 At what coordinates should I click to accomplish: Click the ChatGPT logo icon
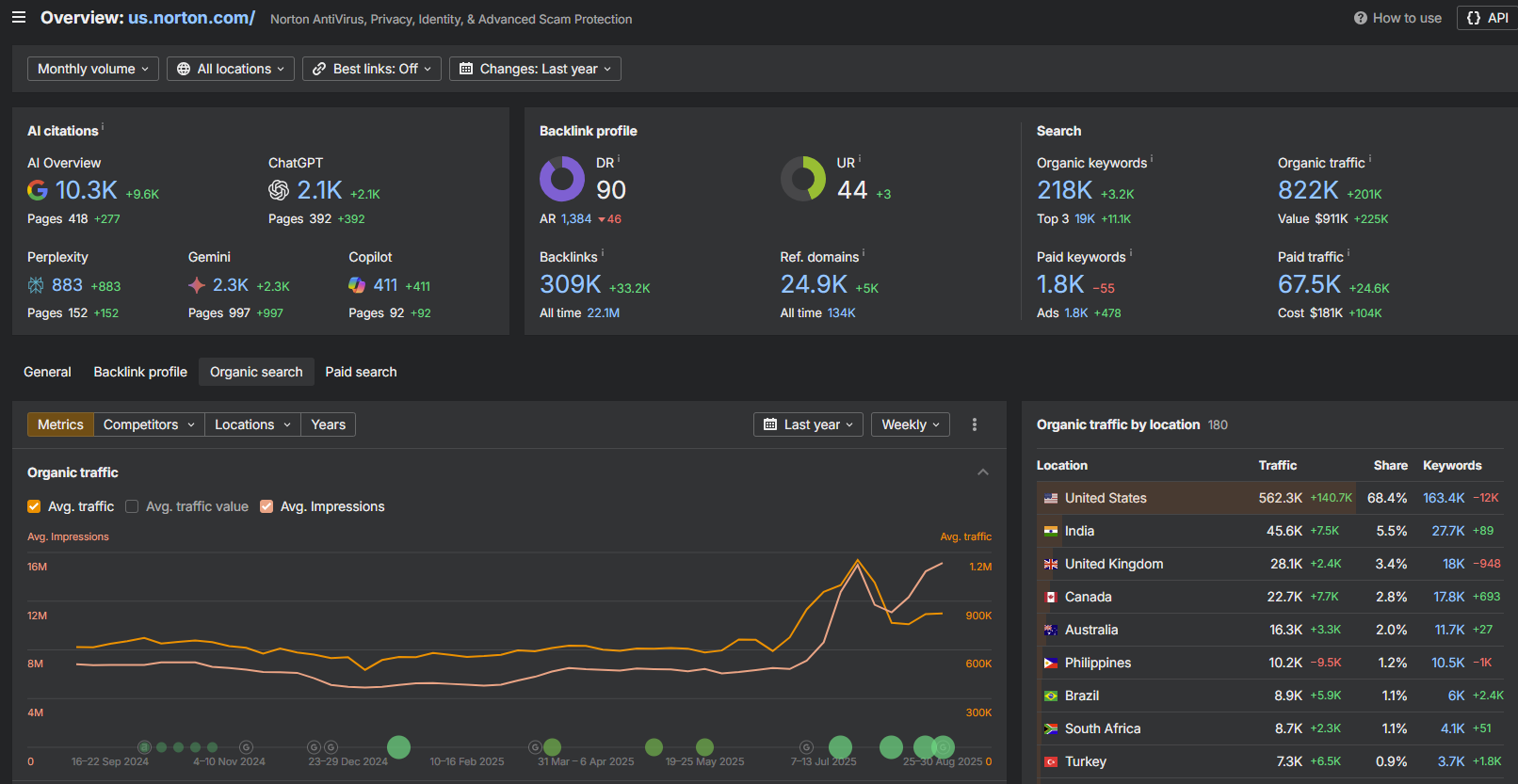pyautogui.click(x=279, y=191)
